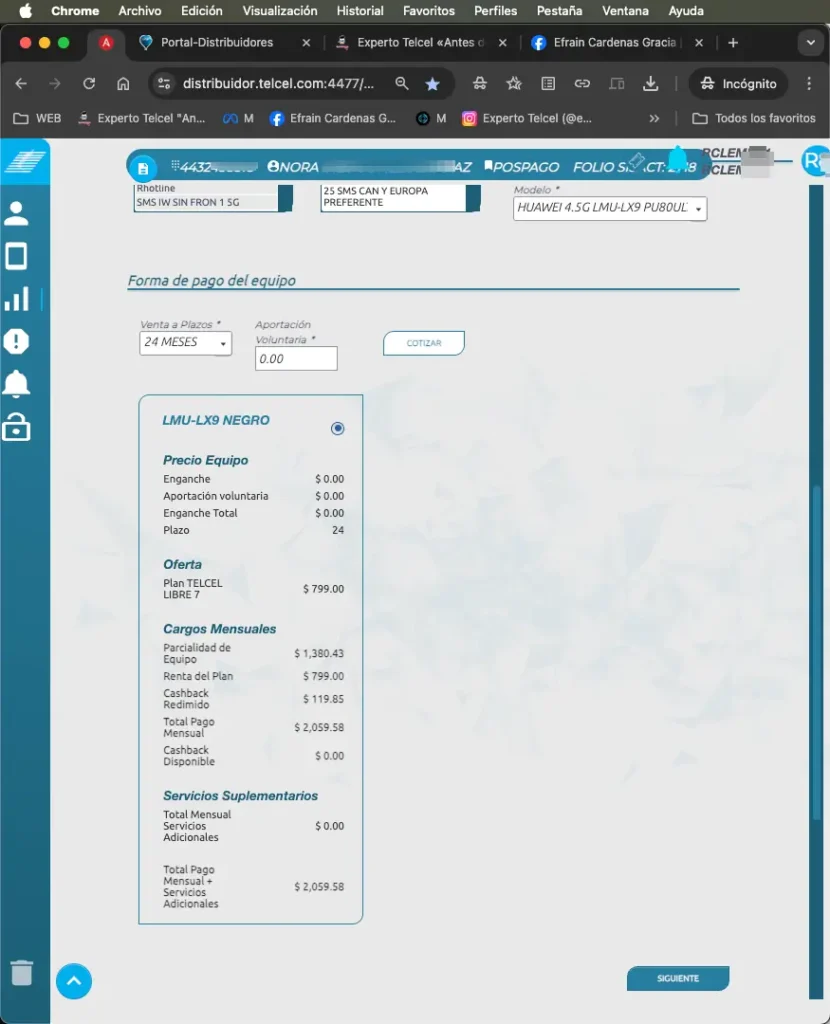This screenshot has width=830, height=1024.
Task: Open the Visualización menu
Action: pyautogui.click(x=279, y=10)
